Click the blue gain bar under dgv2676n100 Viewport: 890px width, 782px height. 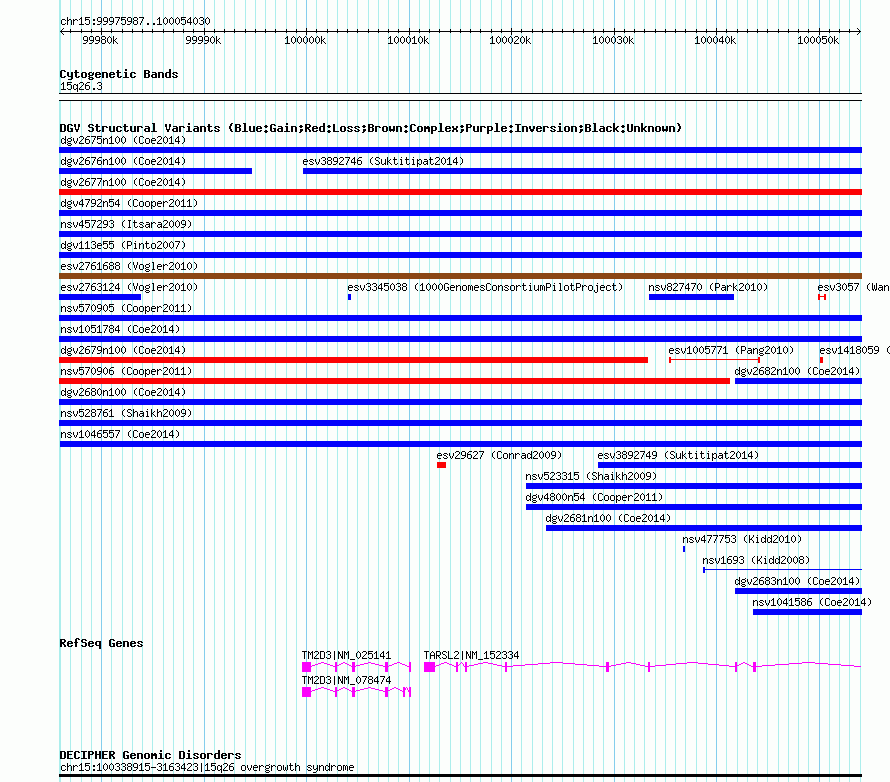(x=156, y=171)
